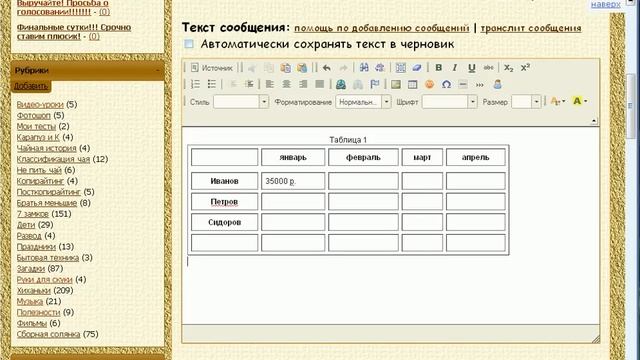The width and height of the screenshot is (640, 360).
Task: Open the text color picker
Action: [558, 101]
